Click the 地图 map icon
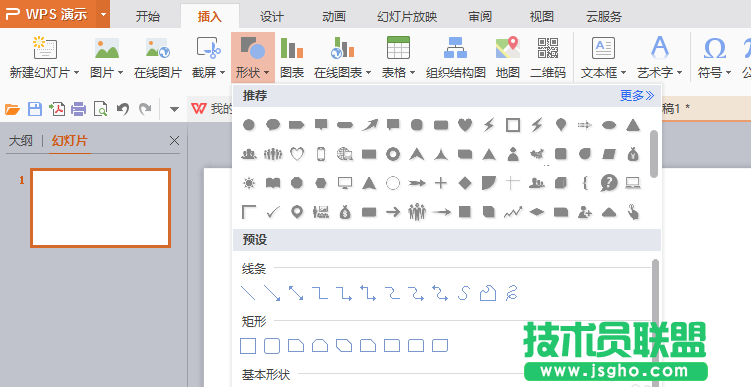Viewport: 751px width, 387px height. (x=508, y=48)
